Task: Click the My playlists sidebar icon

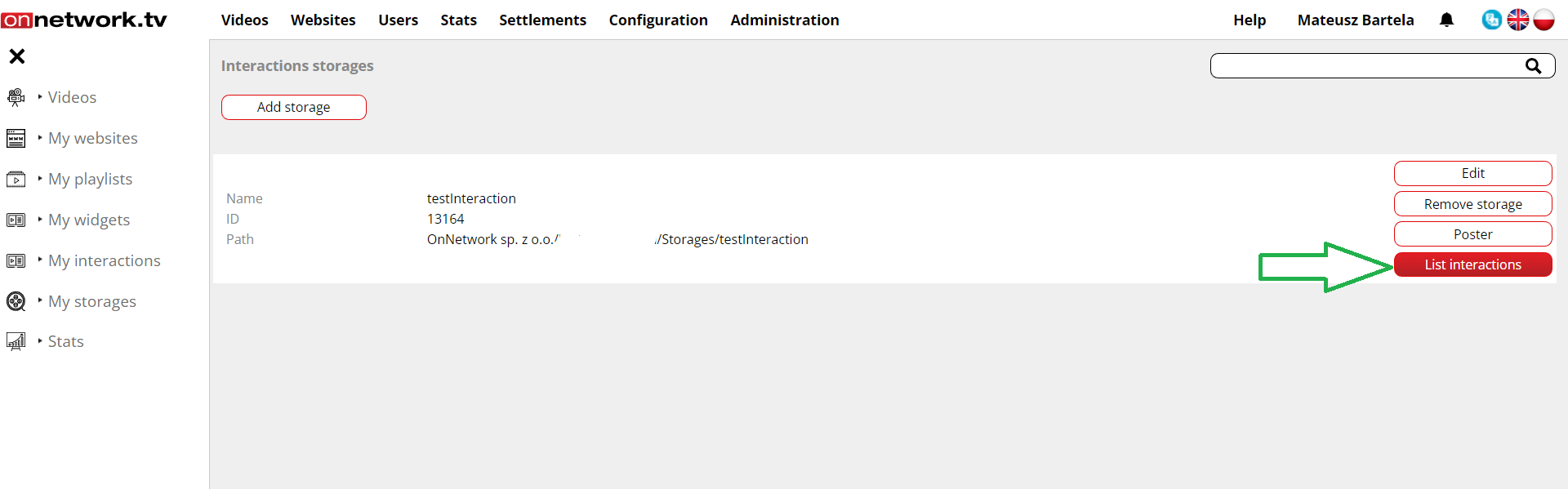Action: 16,180
